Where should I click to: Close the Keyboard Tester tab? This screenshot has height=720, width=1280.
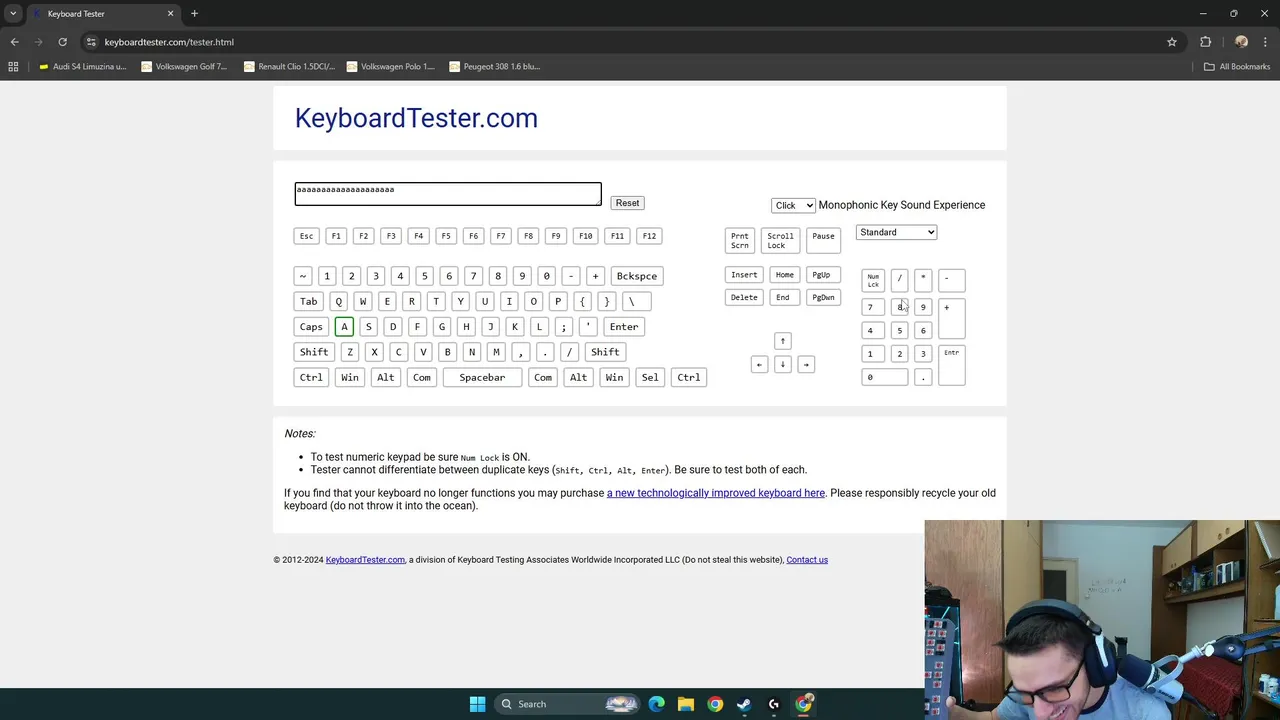tap(170, 14)
